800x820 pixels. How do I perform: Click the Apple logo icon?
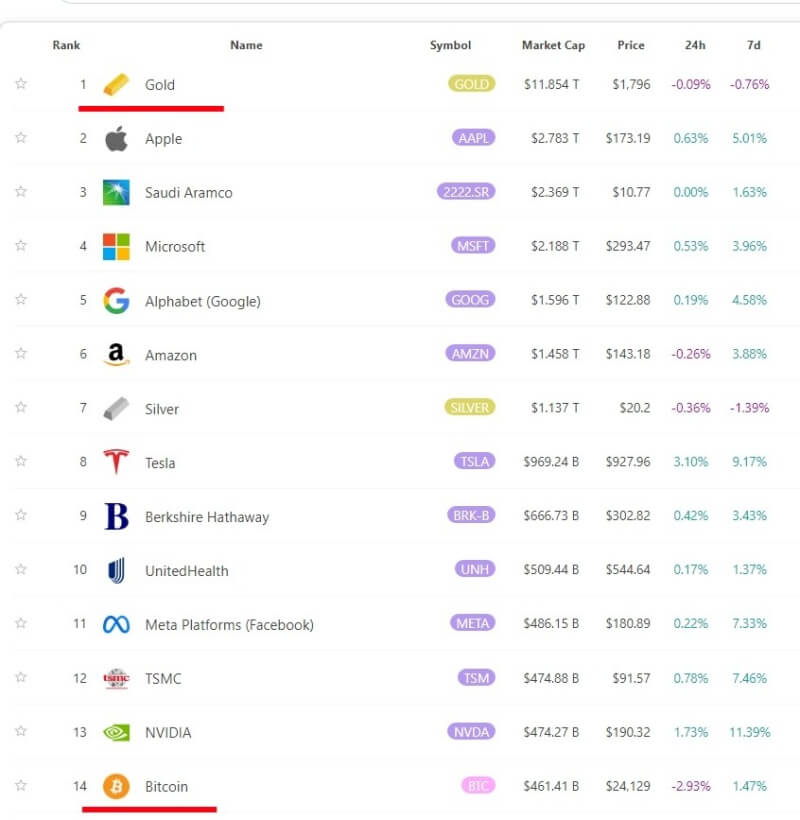coord(116,139)
